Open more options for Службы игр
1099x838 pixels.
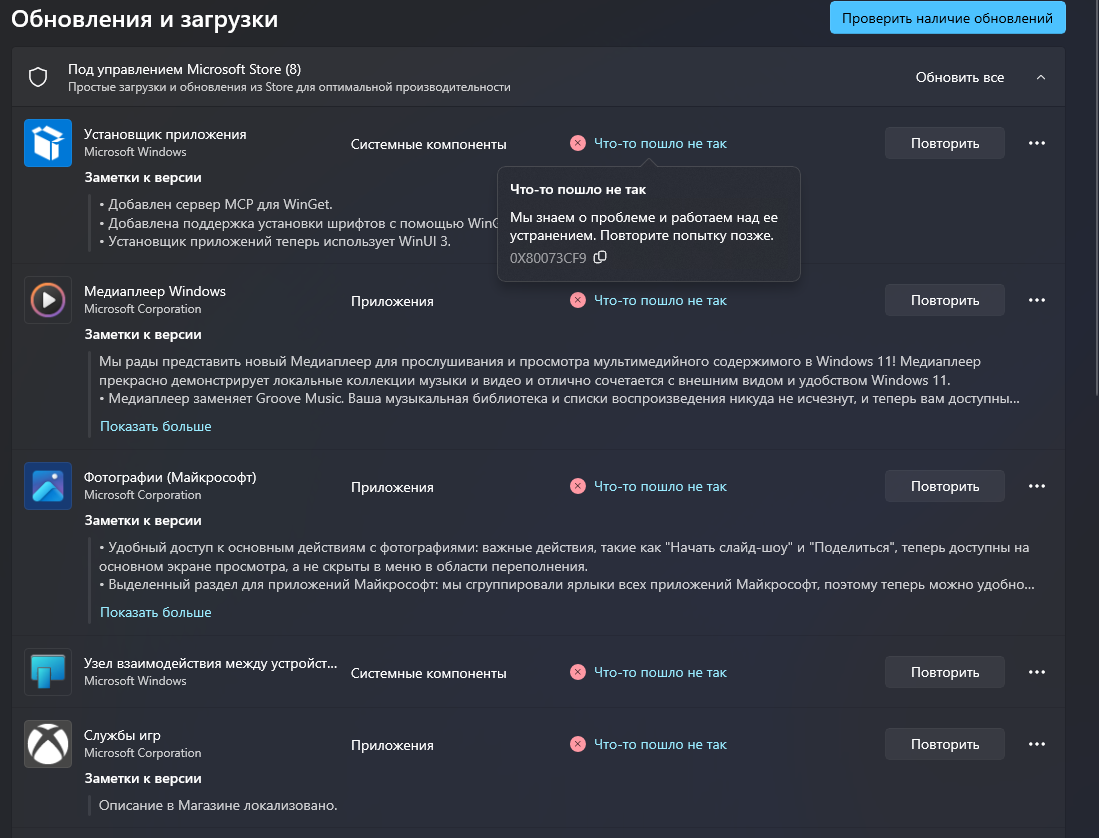tap(1037, 744)
